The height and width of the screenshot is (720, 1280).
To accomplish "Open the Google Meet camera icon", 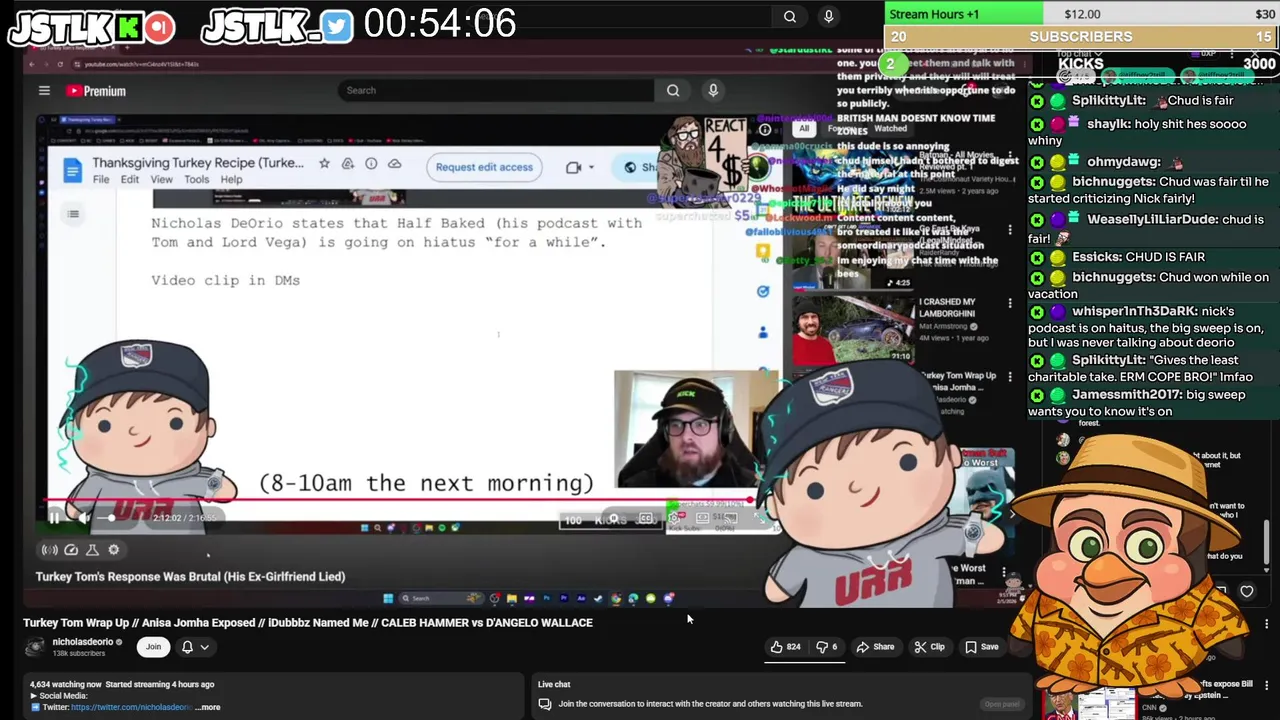I will click(x=574, y=167).
